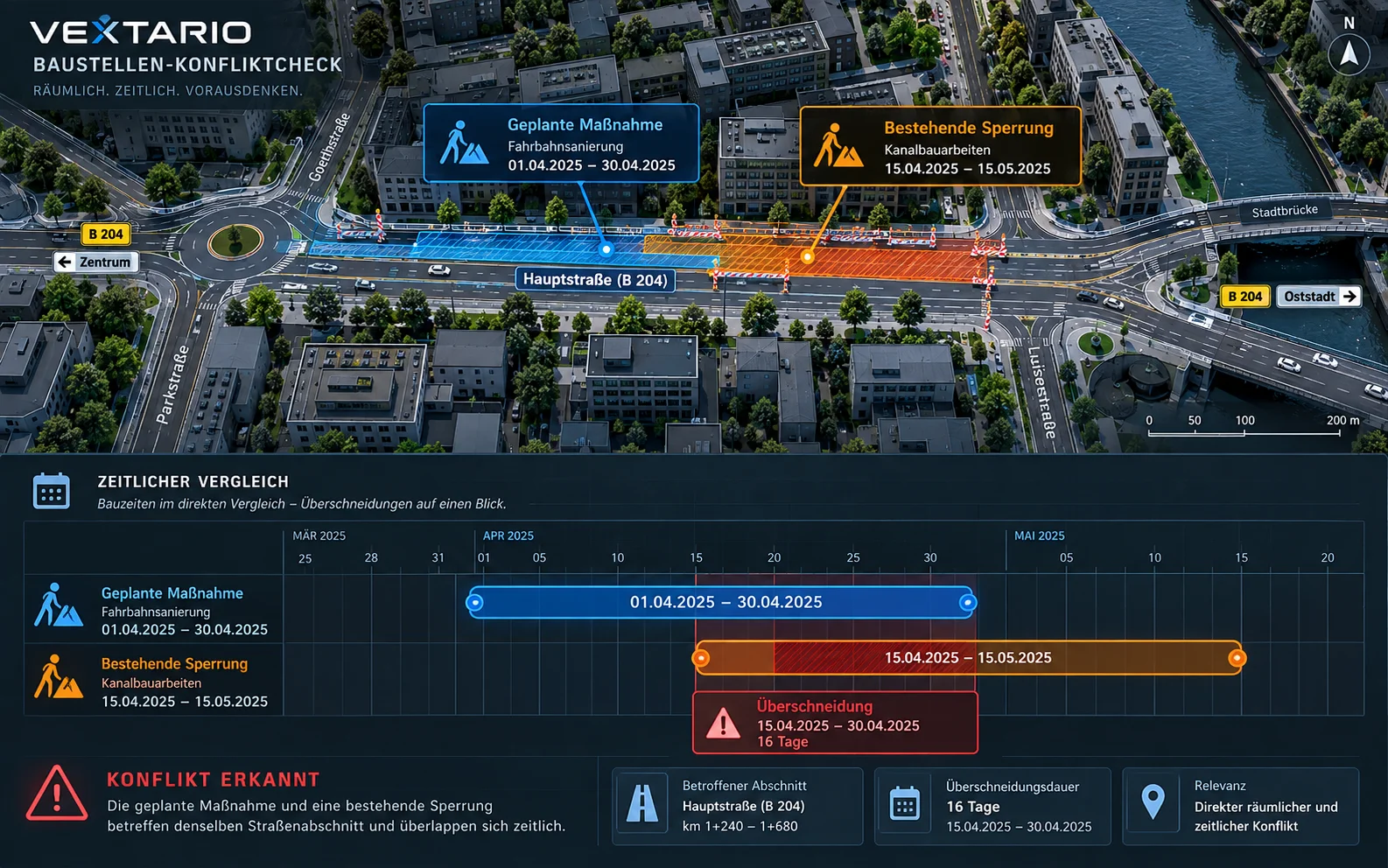
Task: Click the orange worker icon in the timeline Bestehende Sperrung row
Action: (x=58, y=676)
